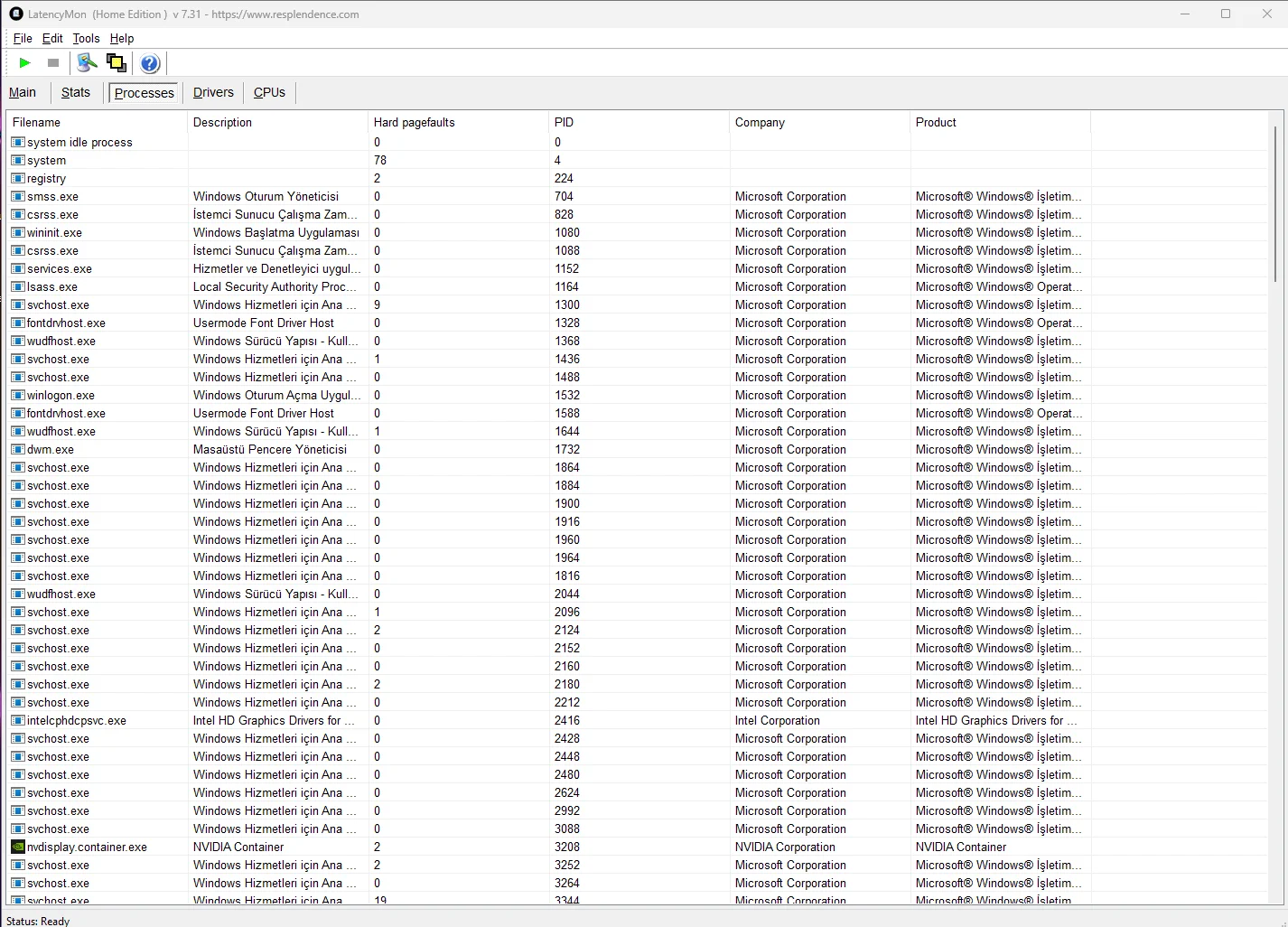Click the gray stop monitor icon
The height and width of the screenshot is (927, 1288).
coord(53,63)
